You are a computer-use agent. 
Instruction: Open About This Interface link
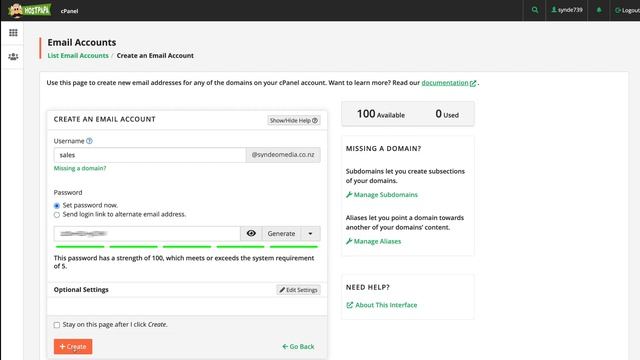point(382,305)
